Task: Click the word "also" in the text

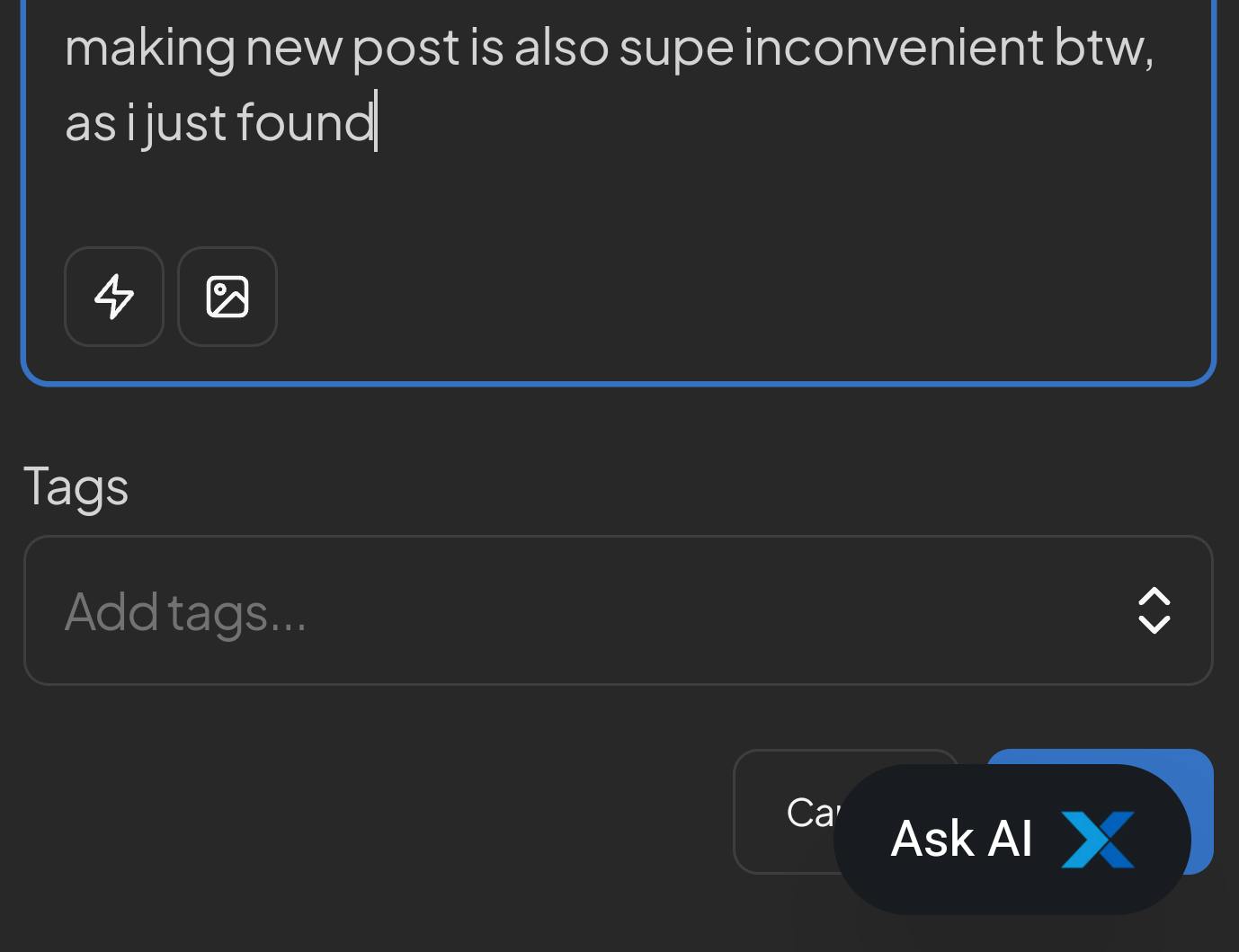Action: pos(561,47)
